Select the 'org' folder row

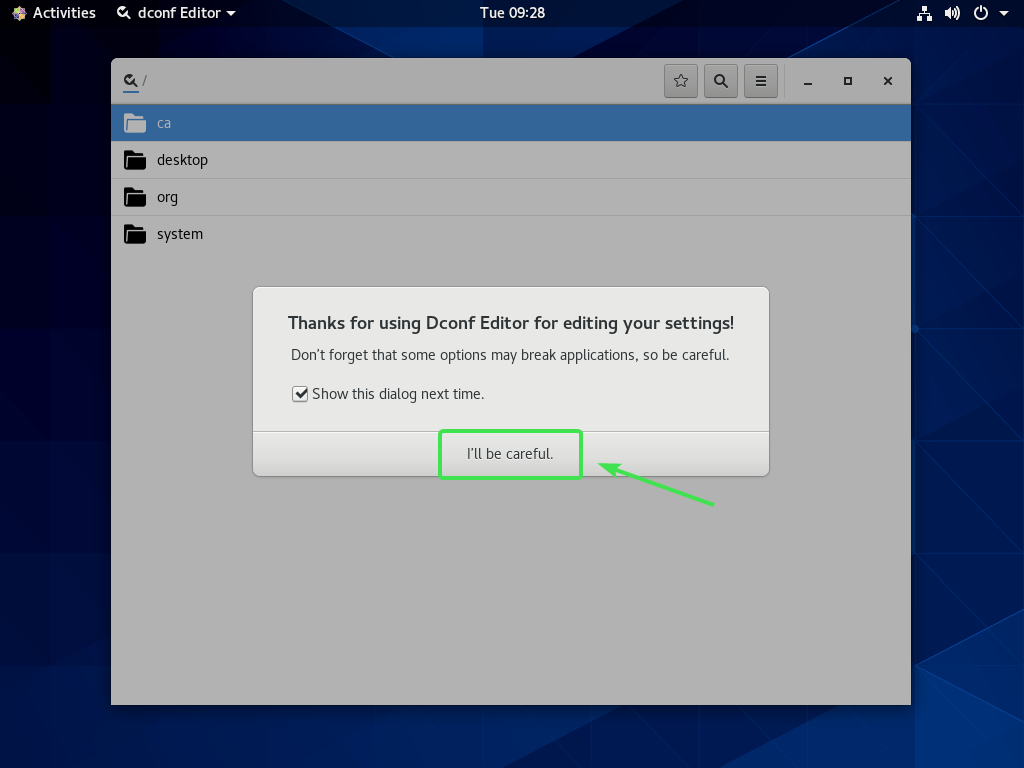tap(510, 197)
